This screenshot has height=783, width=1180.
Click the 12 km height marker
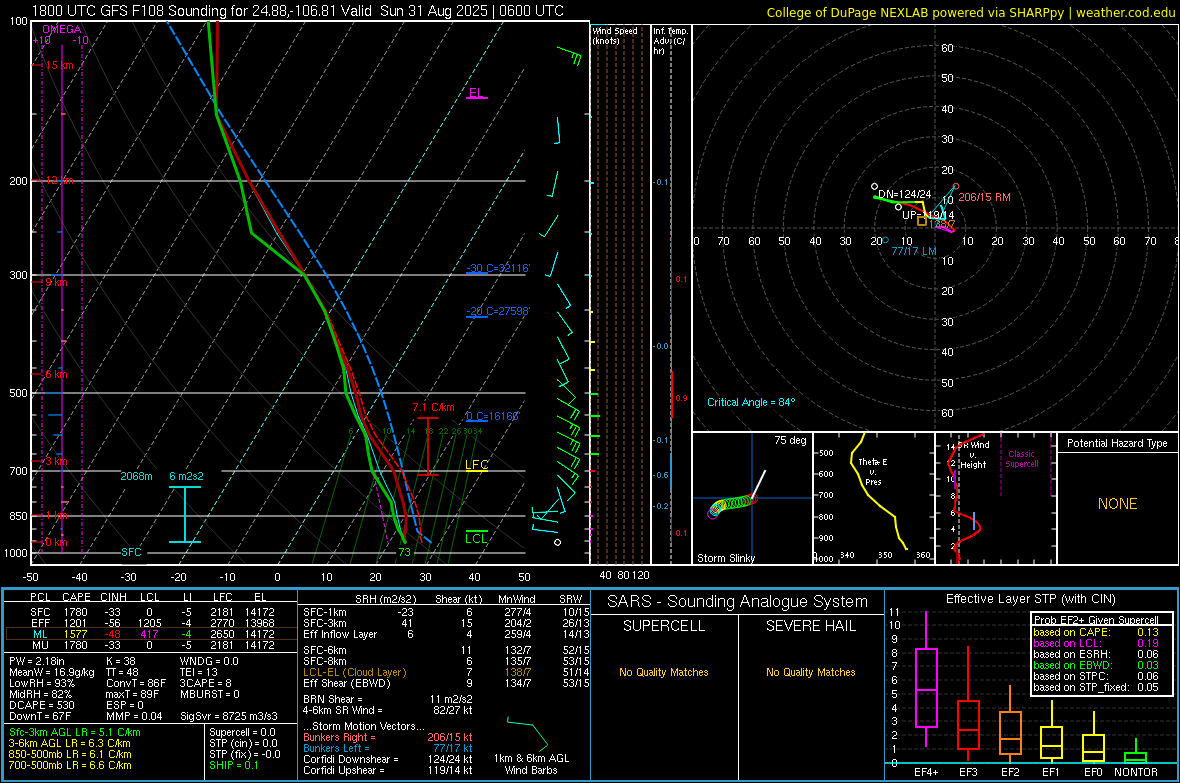(x=59, y=181)
